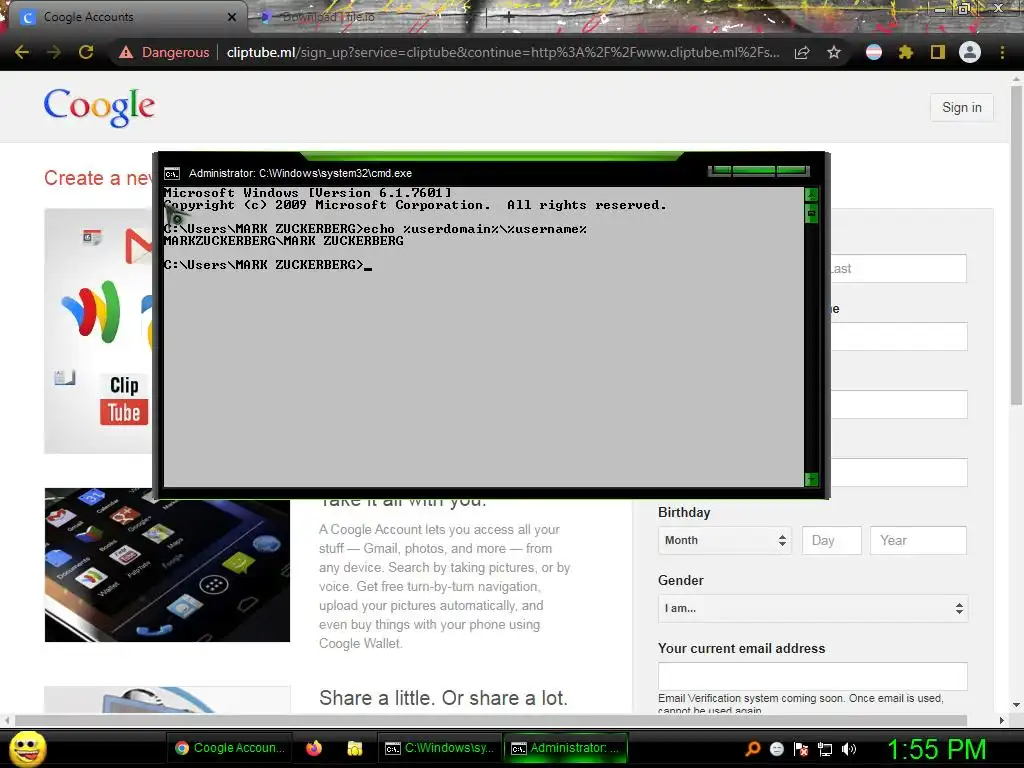Open the striped flag extension icon
Viewport: 1024px width, 768px height.
coord(874,52)
